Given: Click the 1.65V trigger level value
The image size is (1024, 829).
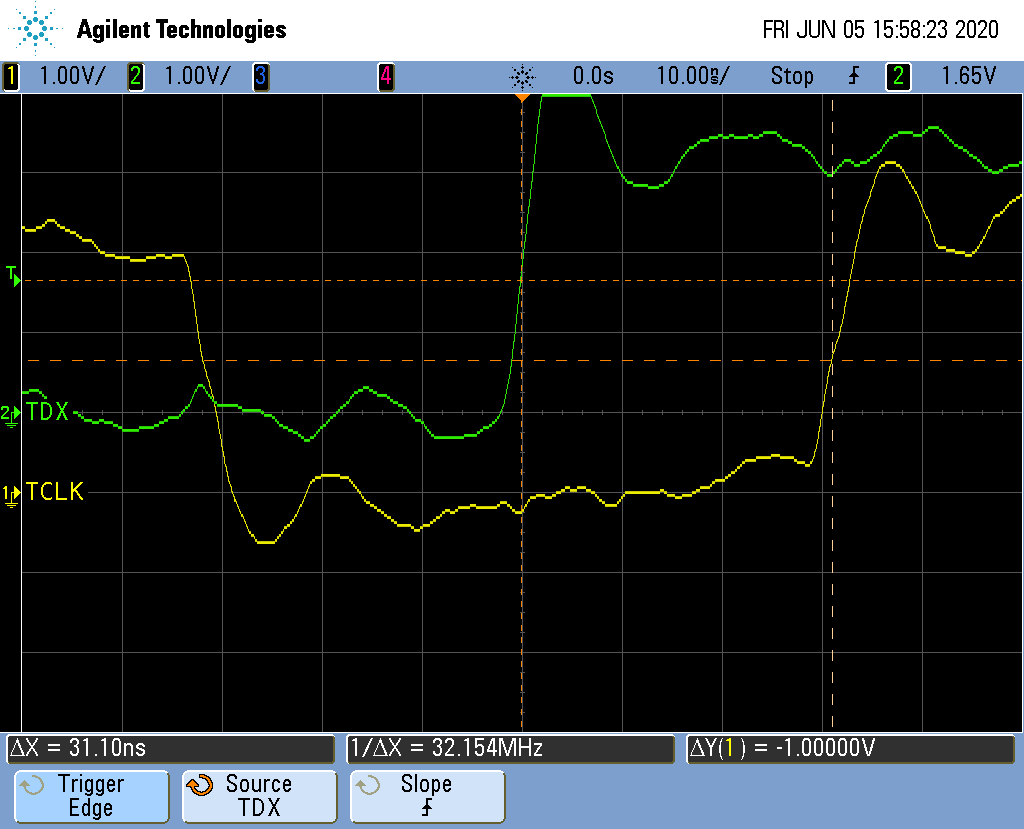Looking at the screenshot, I should (968, 76).
